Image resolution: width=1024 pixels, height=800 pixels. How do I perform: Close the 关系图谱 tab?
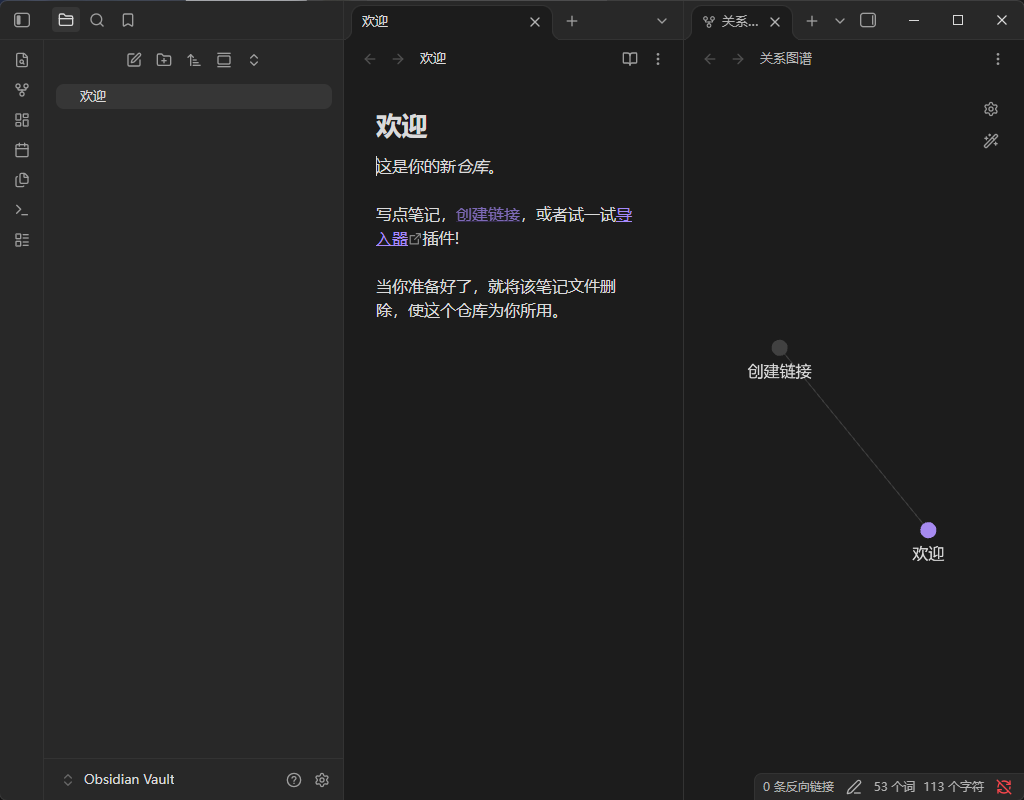click(x=775, y=22)
